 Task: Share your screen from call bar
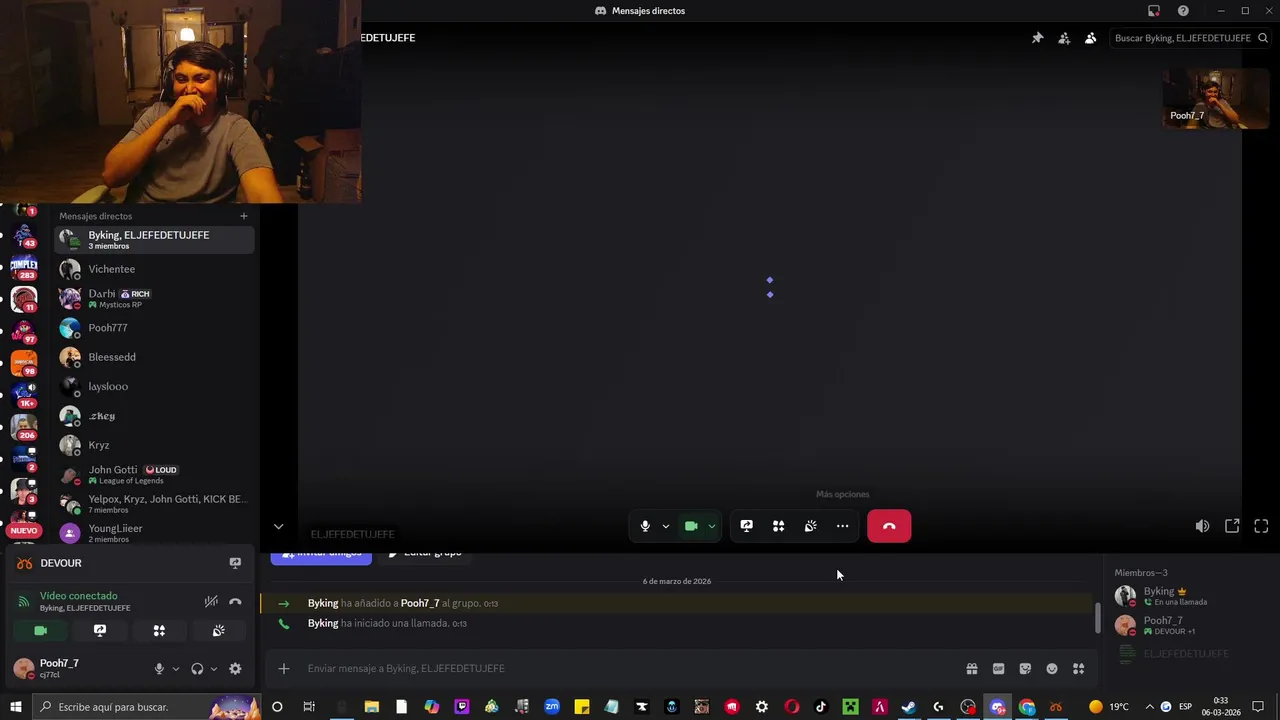click(x=746, y=526)
